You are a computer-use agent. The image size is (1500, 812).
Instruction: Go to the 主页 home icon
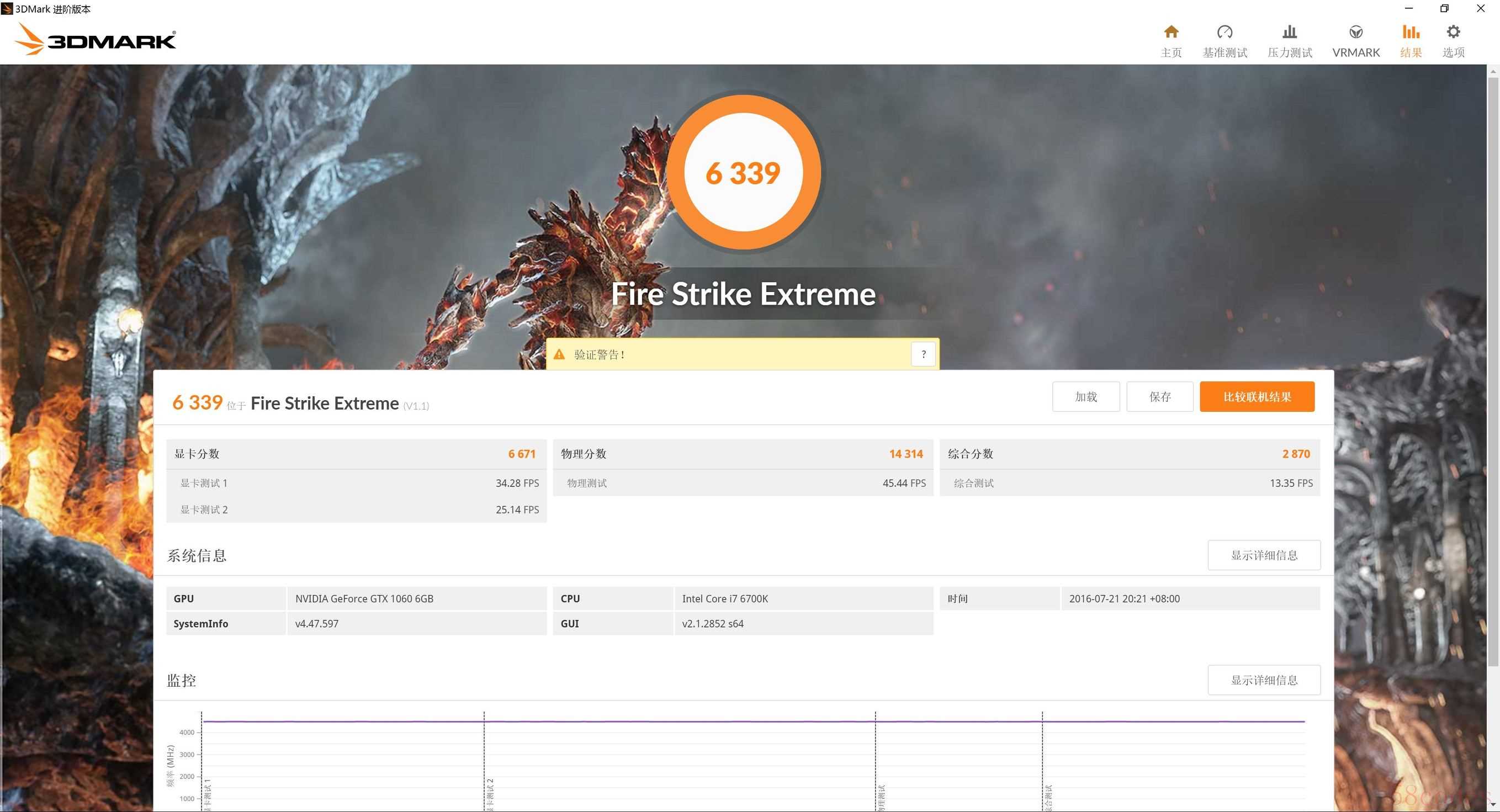(x=1171, y=32)
